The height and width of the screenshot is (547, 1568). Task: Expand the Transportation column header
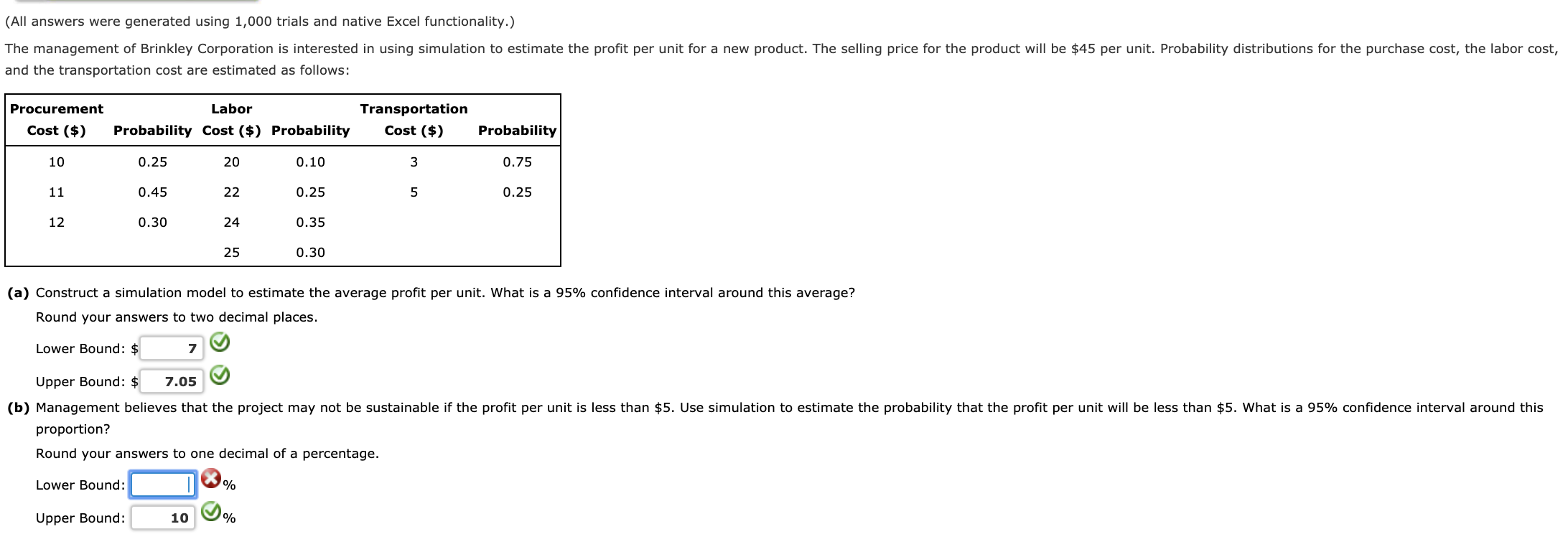click(414, 108)
